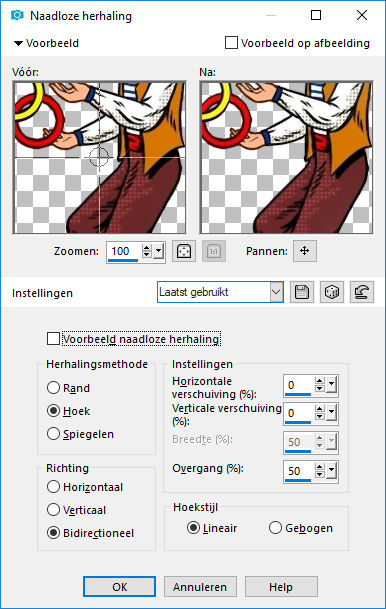Open the Laatst gebruikt presets dropdown
Screen dimensions: 386x609
pos(220,292)
